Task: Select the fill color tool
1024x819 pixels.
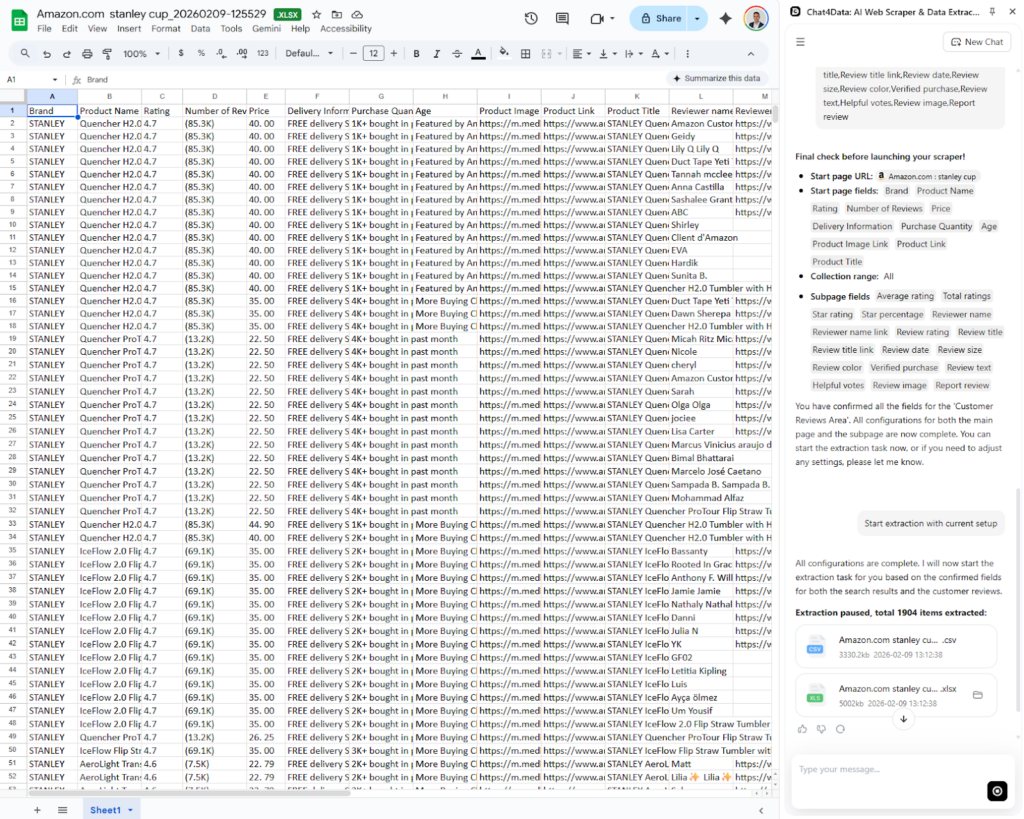Action: pos(503,53)
